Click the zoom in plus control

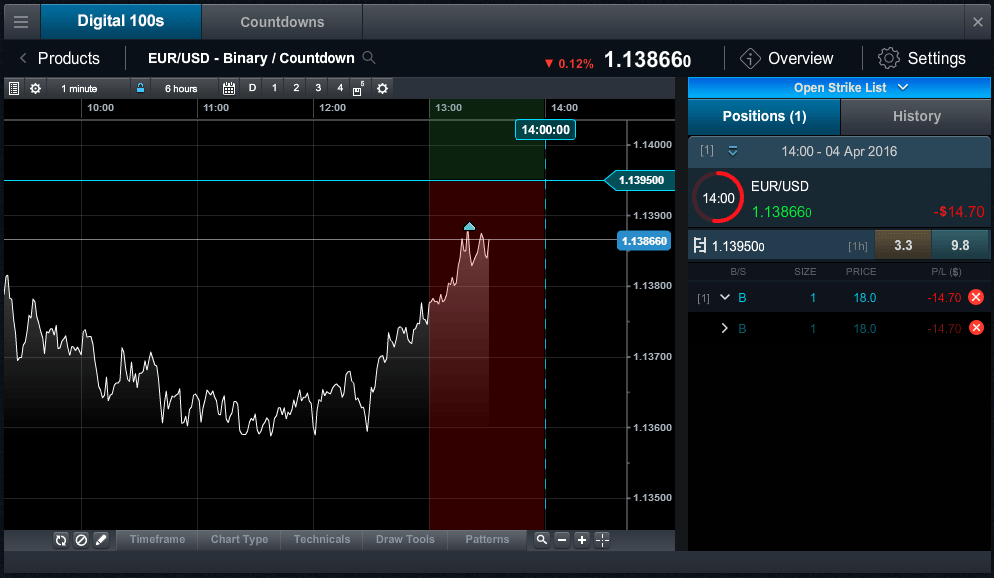(x=582, y=540)
